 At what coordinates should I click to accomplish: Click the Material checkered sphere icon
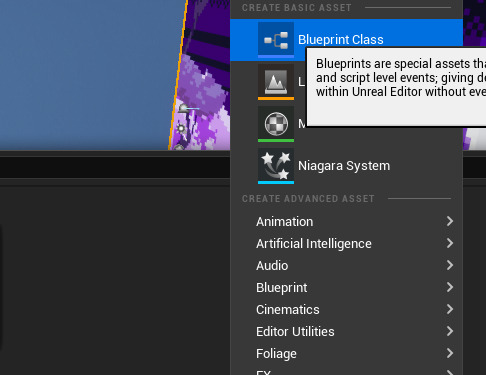point(276,124)
